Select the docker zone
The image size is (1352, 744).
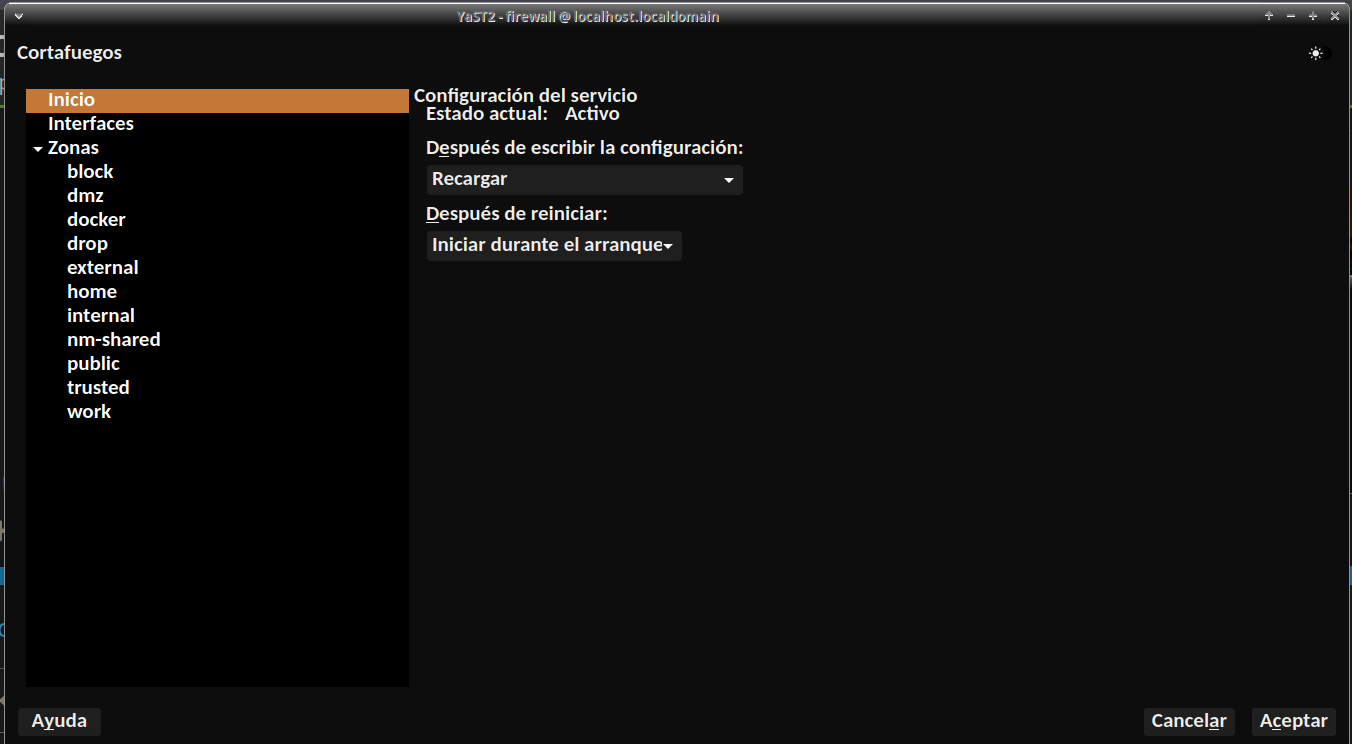click(x=96, y=220)
